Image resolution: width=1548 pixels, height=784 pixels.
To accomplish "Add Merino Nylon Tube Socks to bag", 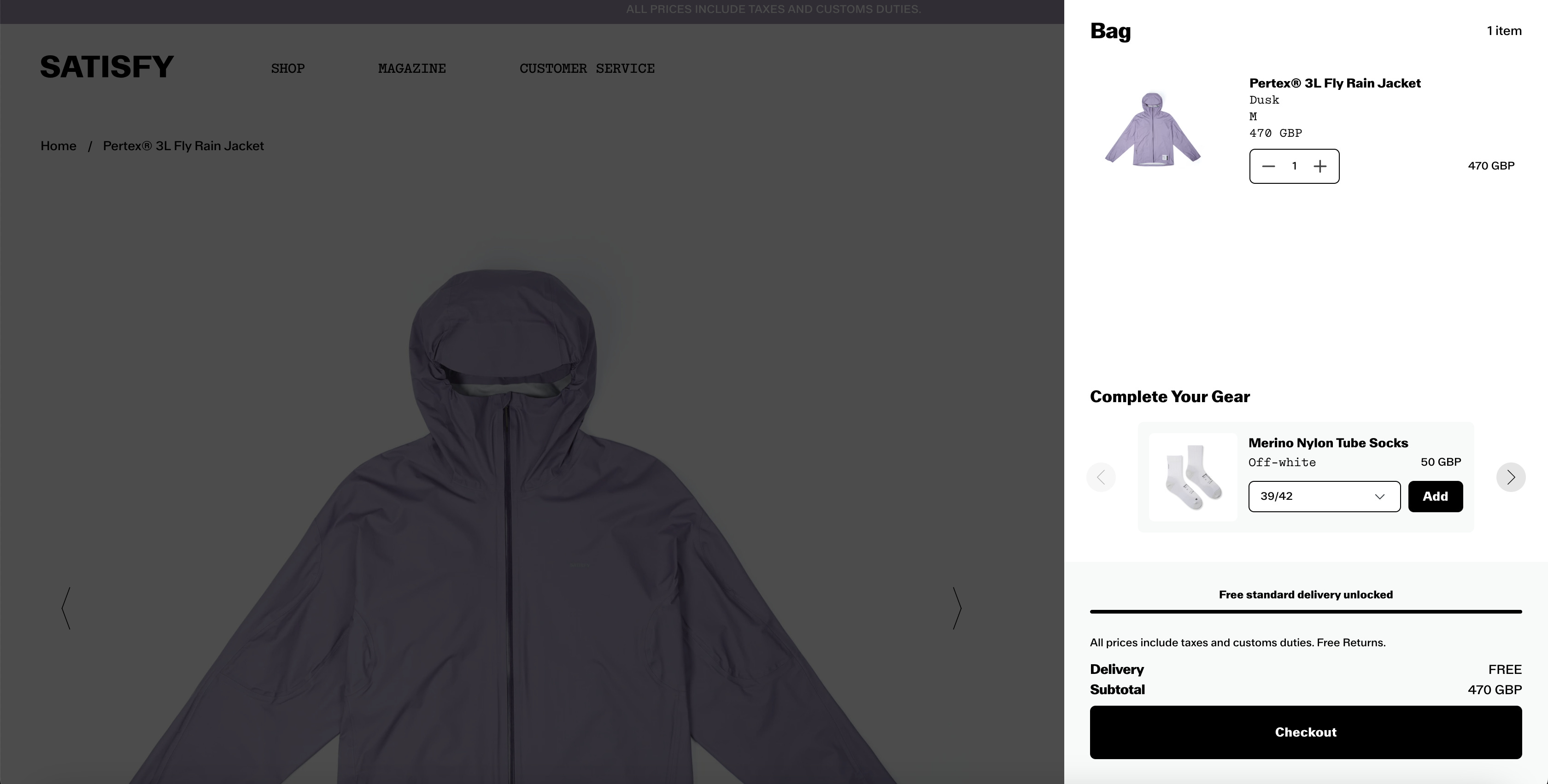I will pyautogui.click(x=1435, y=496).
